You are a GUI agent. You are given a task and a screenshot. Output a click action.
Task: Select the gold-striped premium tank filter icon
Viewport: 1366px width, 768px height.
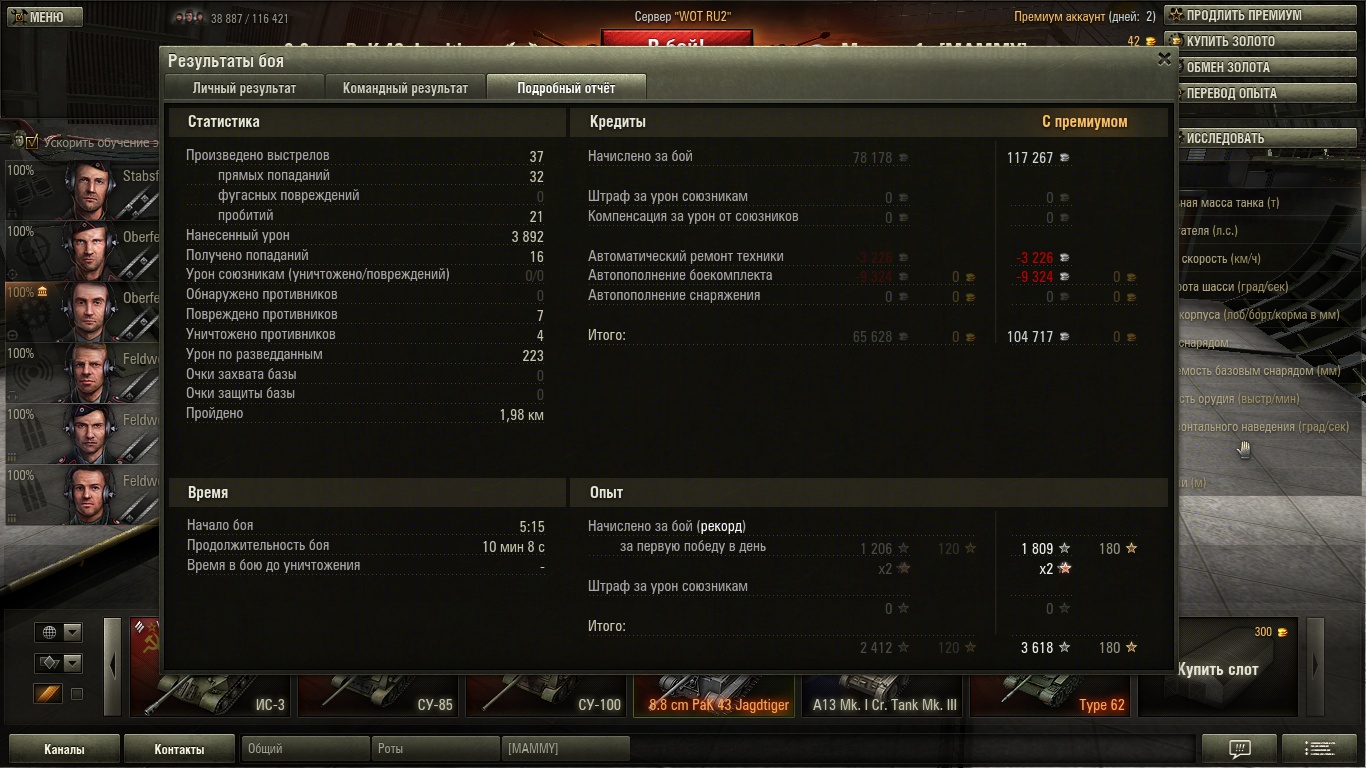point(48,693)
